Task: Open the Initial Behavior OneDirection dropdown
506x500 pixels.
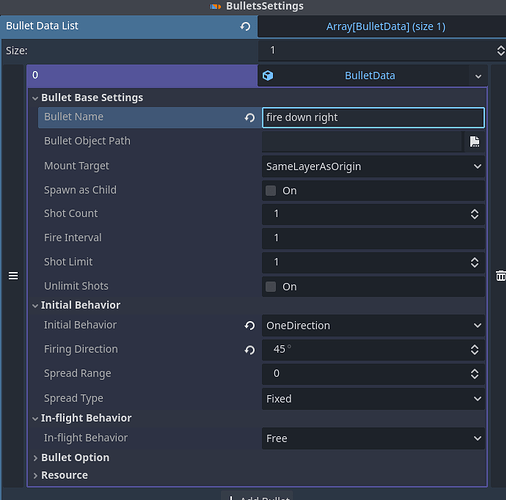Action: coord(373,326)
